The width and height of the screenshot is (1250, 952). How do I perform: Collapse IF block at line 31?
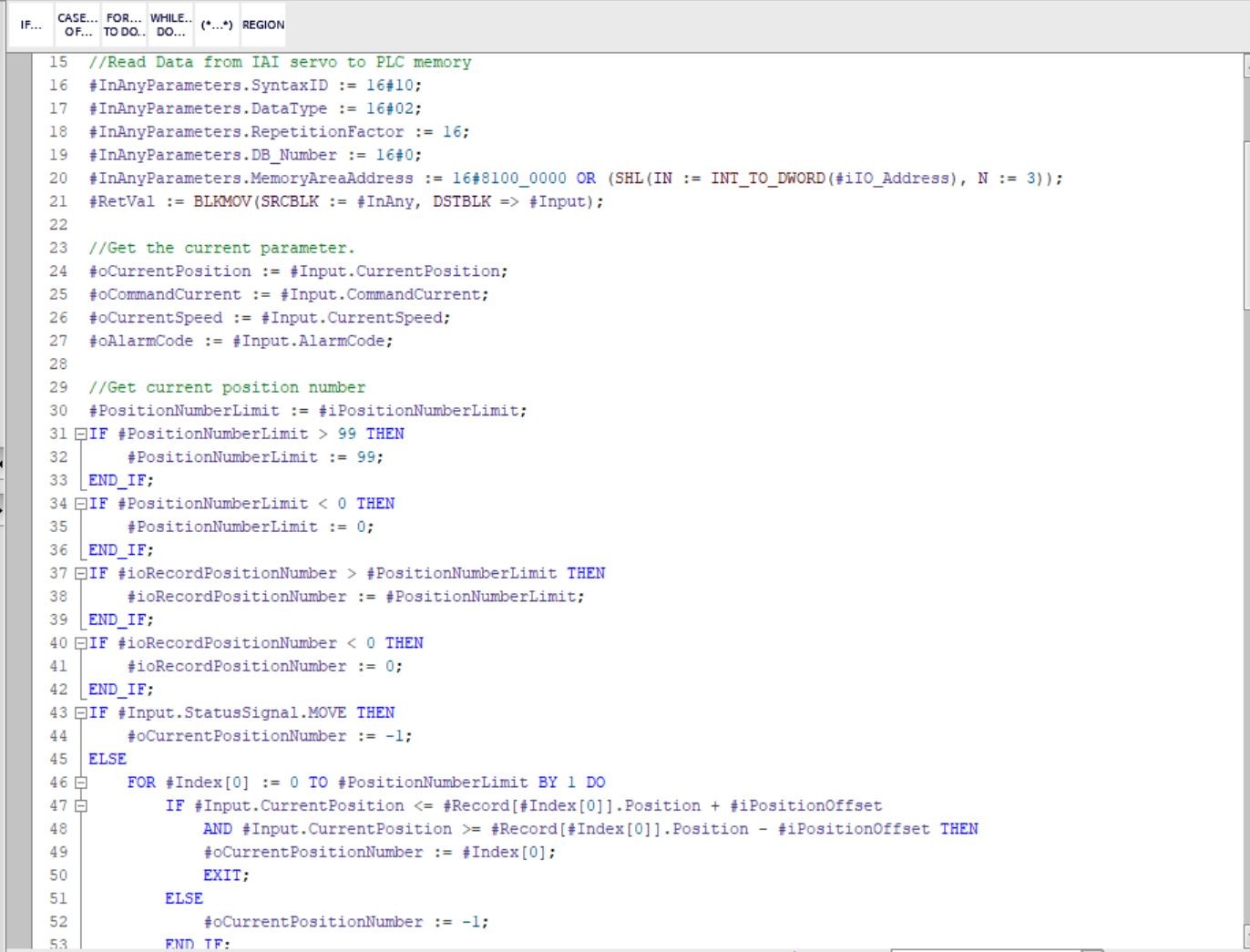tap(80, 435)
